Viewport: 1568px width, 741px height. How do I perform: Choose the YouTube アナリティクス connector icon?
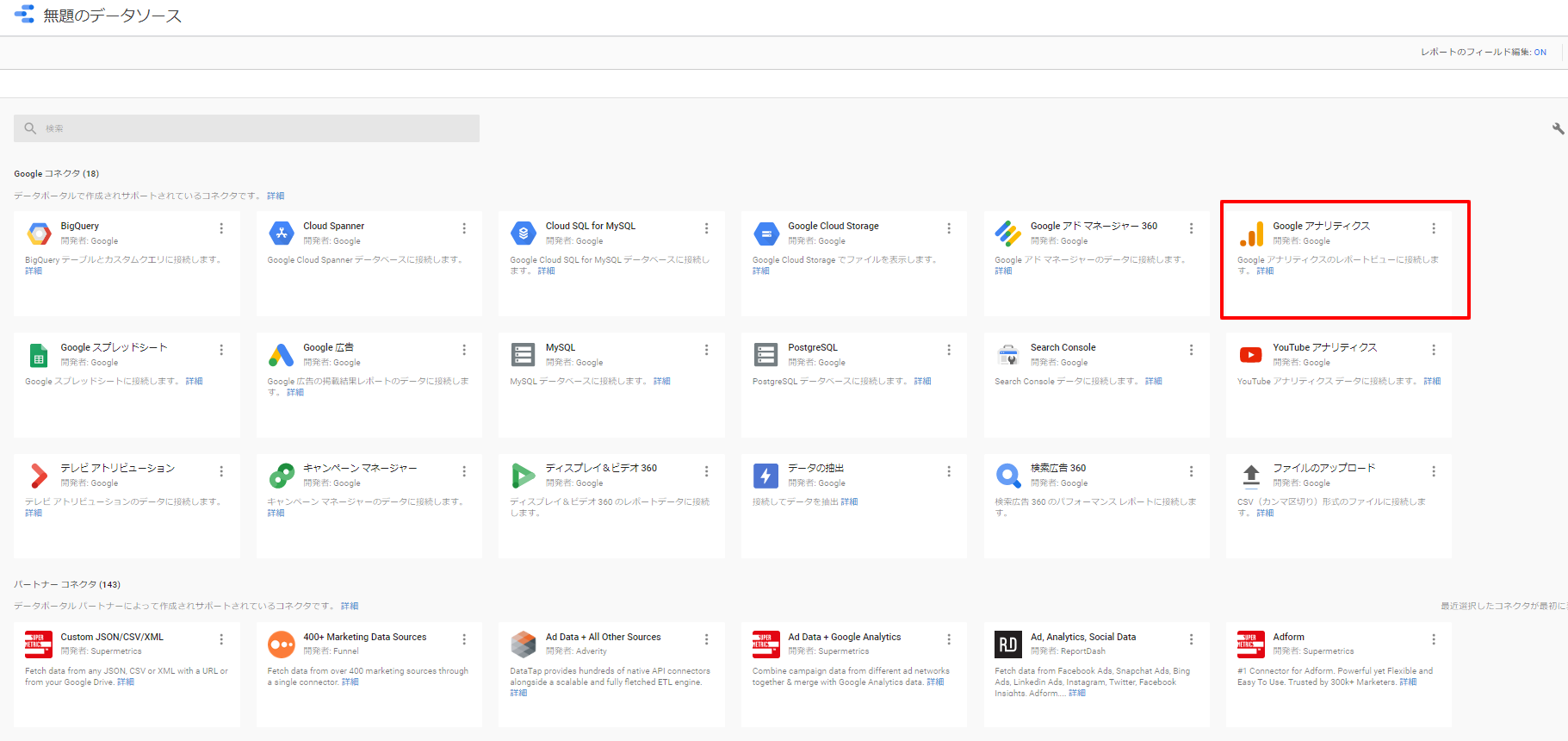pos(1251,355)
